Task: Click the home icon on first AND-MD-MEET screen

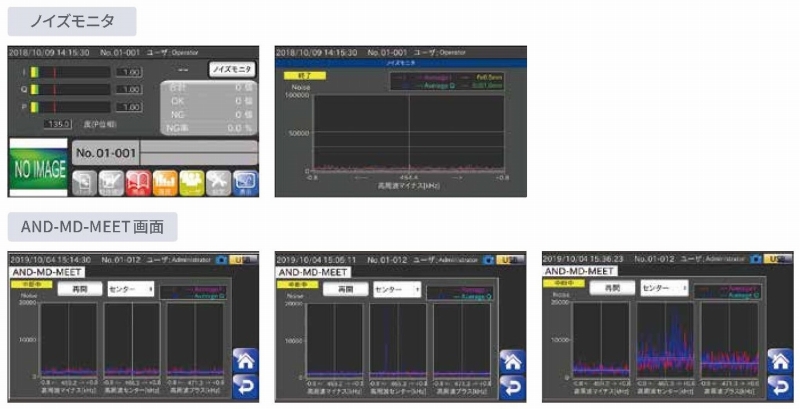Action: (x=245, y=360)
